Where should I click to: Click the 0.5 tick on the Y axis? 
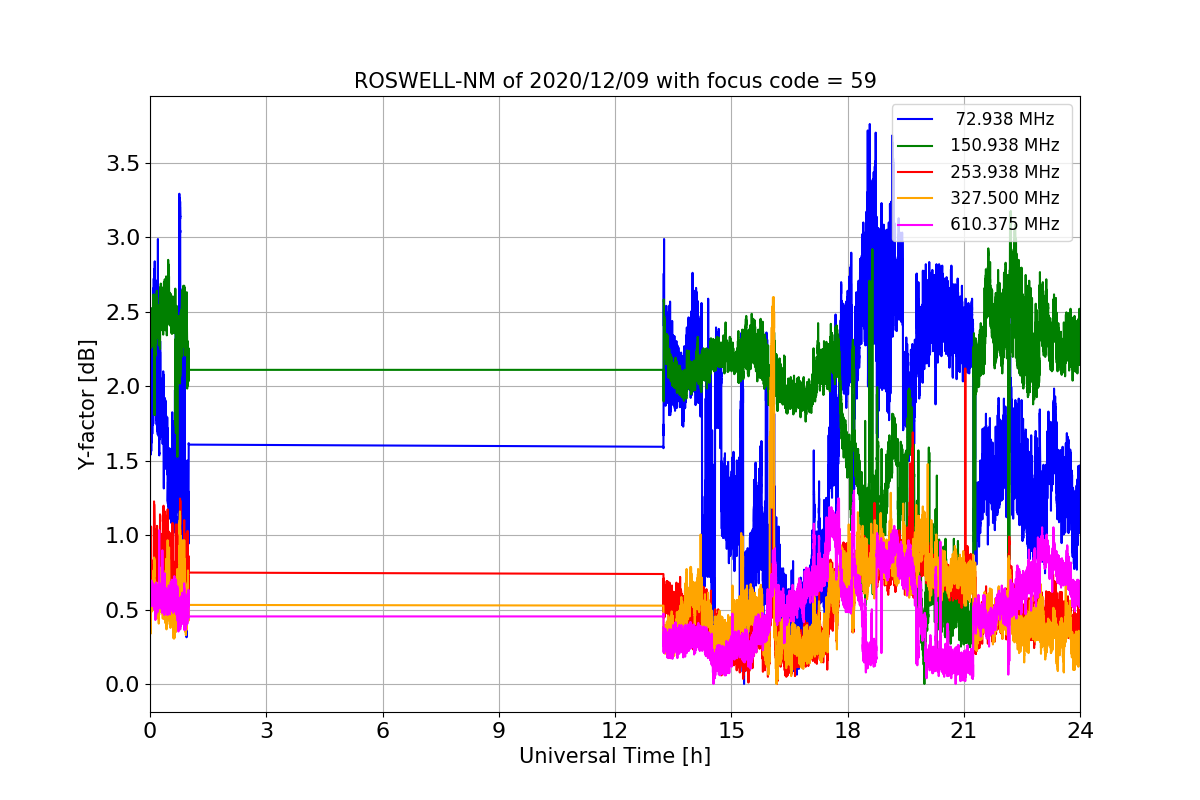tap(123, 610)
